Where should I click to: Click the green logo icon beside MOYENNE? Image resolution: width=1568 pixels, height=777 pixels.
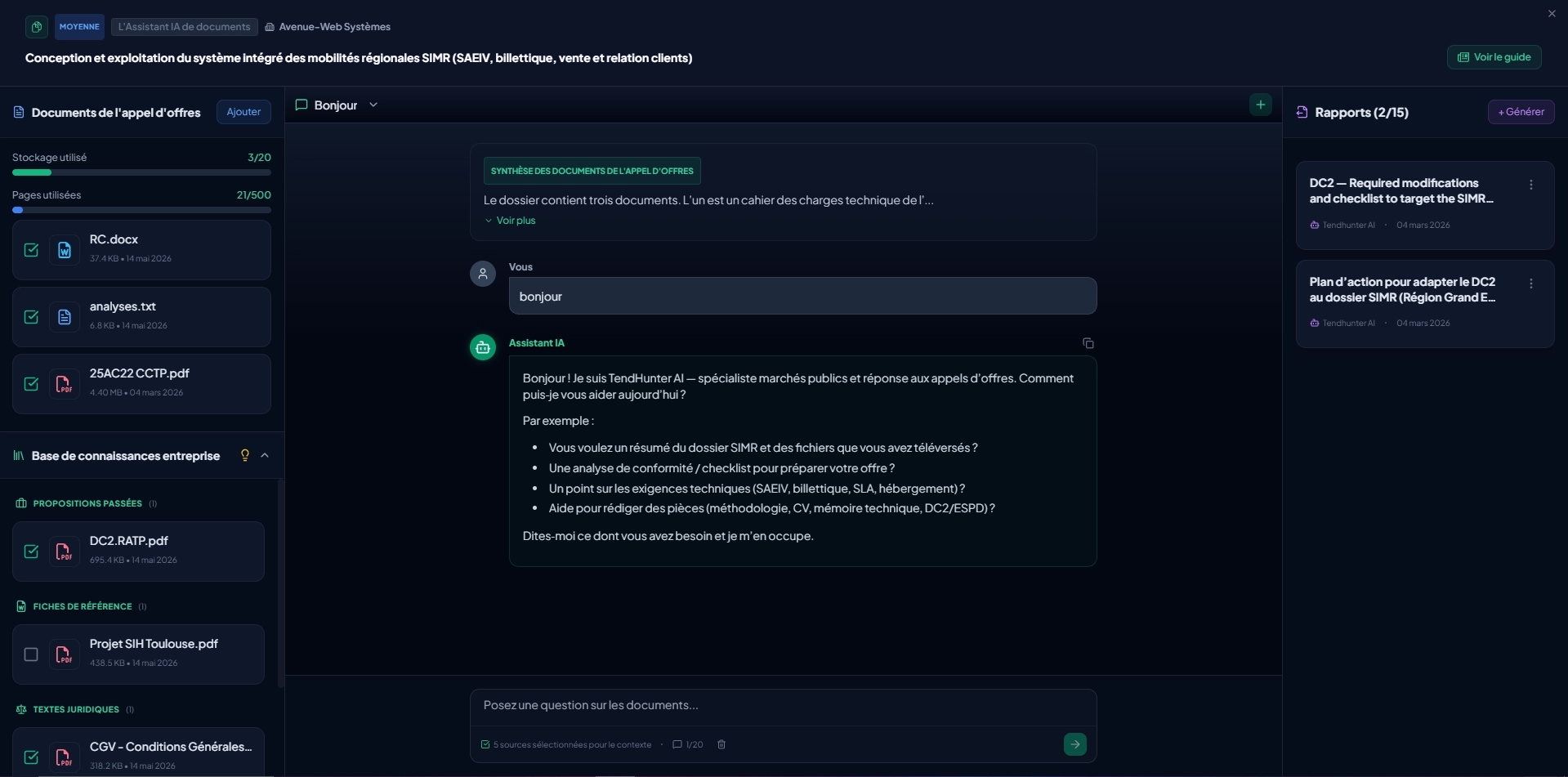pyautogui.click(x=37, y=27)
